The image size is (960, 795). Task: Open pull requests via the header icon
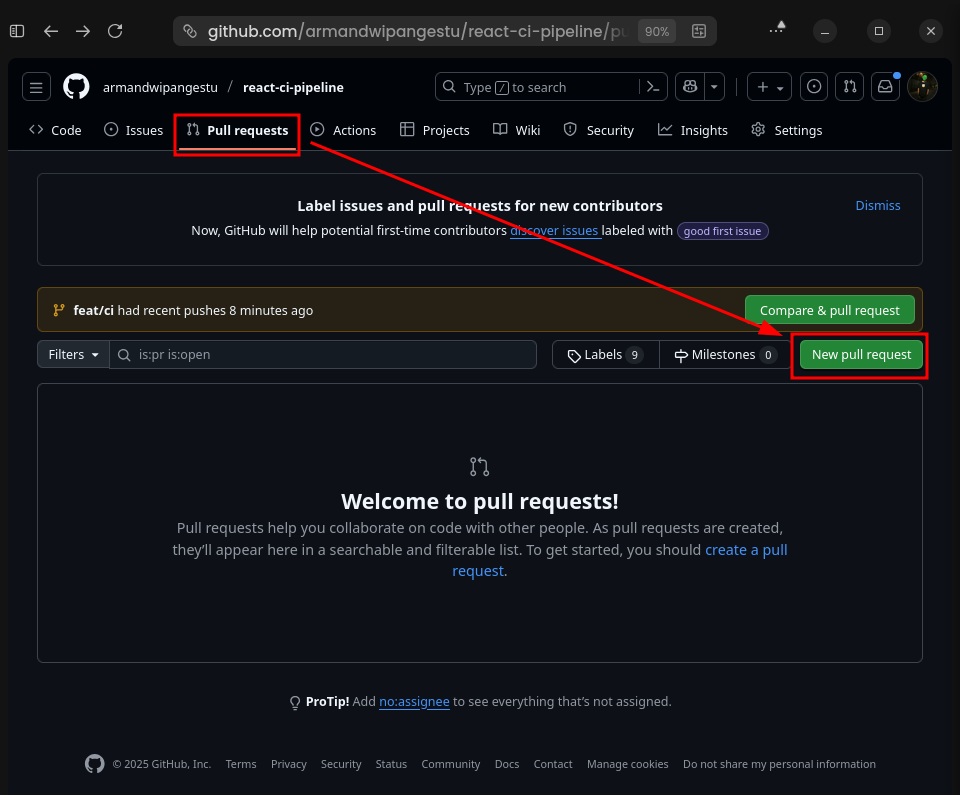point(849,87)
